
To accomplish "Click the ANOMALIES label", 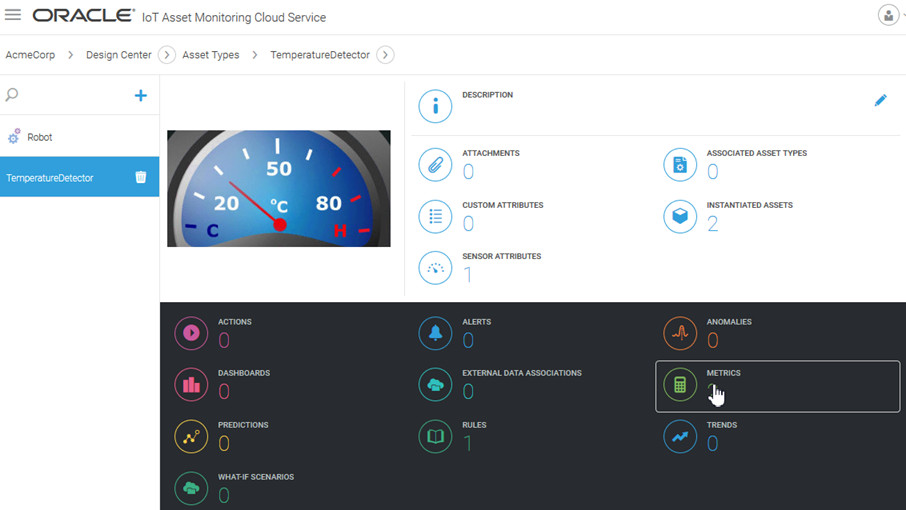I will [729, 322].
